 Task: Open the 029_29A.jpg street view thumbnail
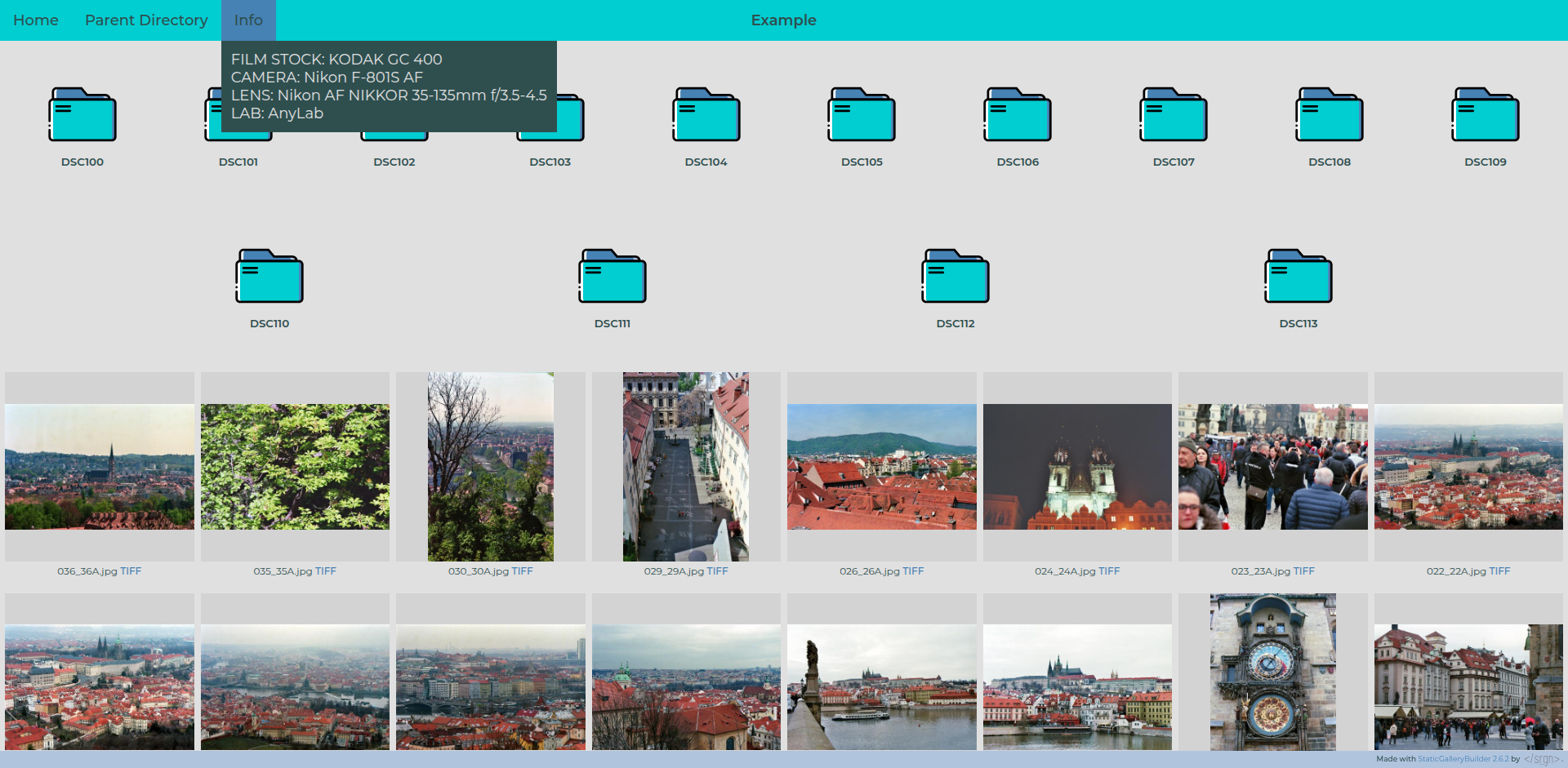686,467
